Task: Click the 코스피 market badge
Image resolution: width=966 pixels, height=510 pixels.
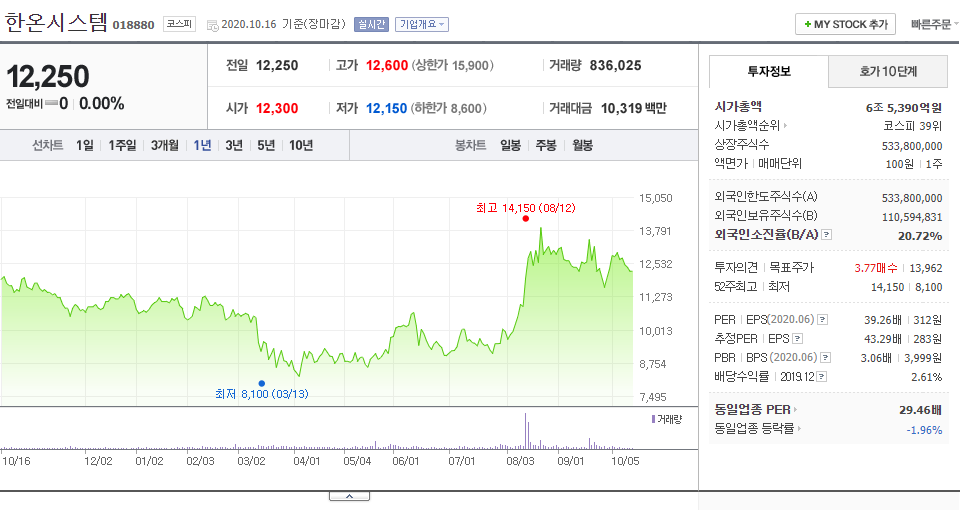Action: pyautogui.click(x=179, y=24)
